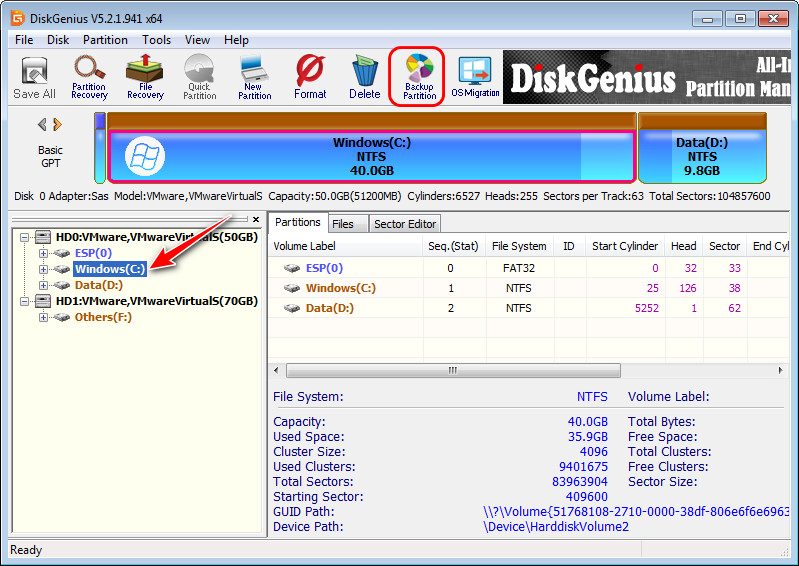The height and width of the screenshot is (566, 799).
Task: Open the File menu
Action: pos(24,40)
